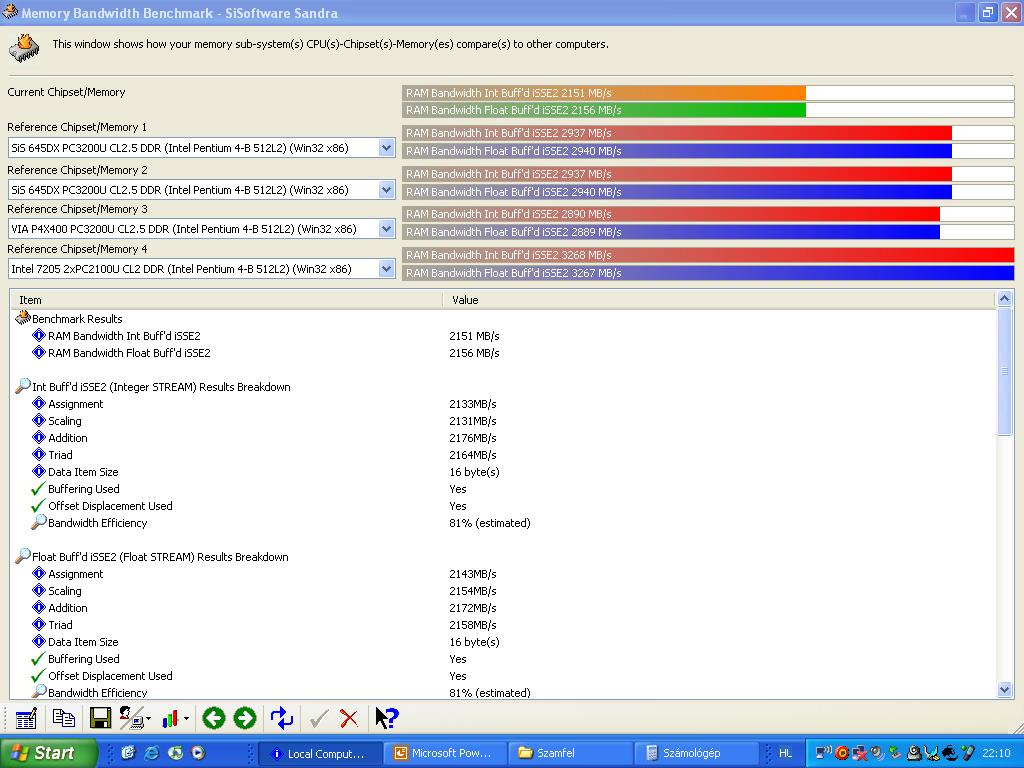The image size is (1024, 768).
Task: Launch Windows Media Player from Quick Launch
Action: [x=197, y=753]
